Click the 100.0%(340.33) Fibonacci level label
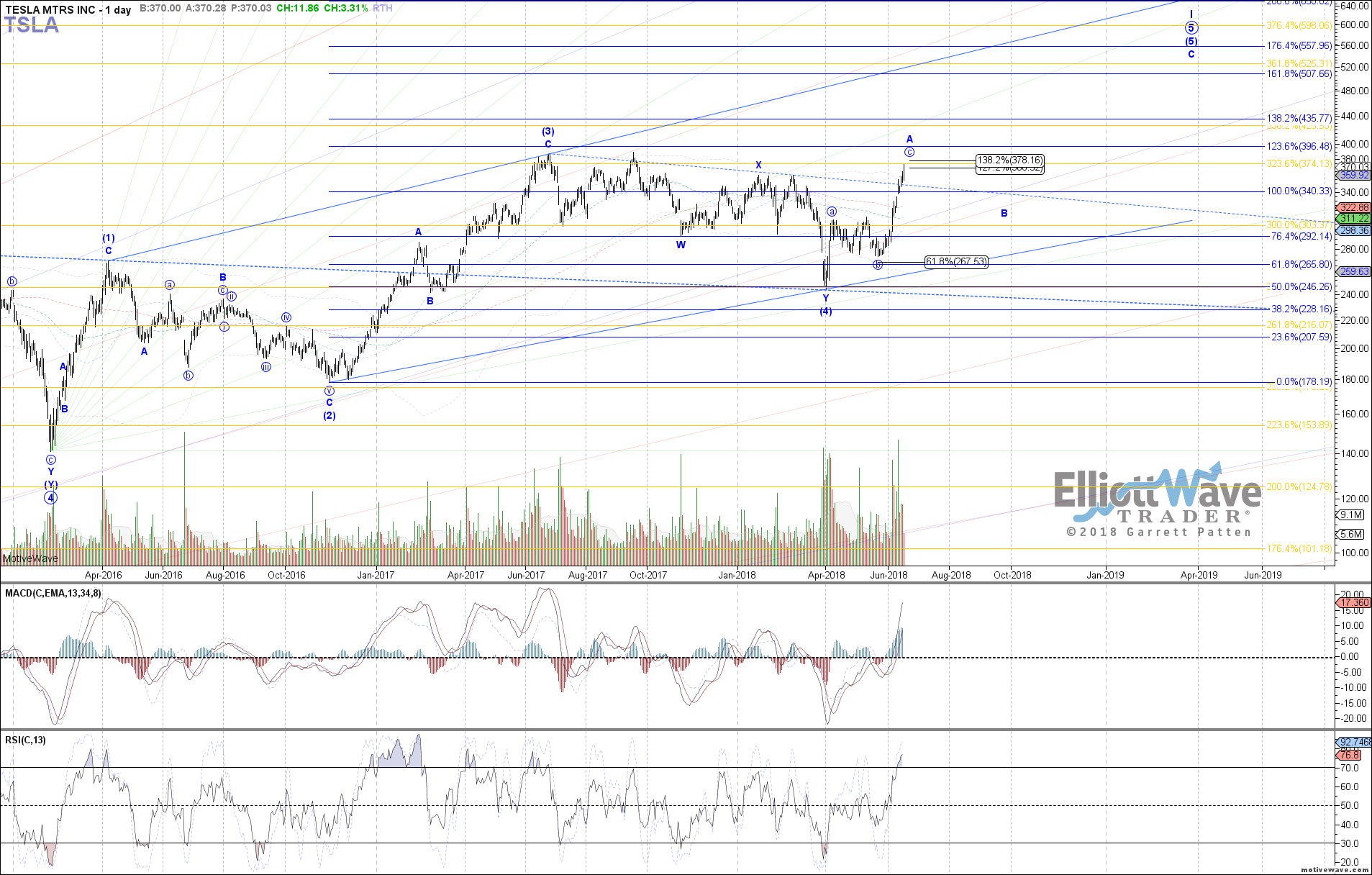This screenshot has height=875, width=1372. [1299, 191]
